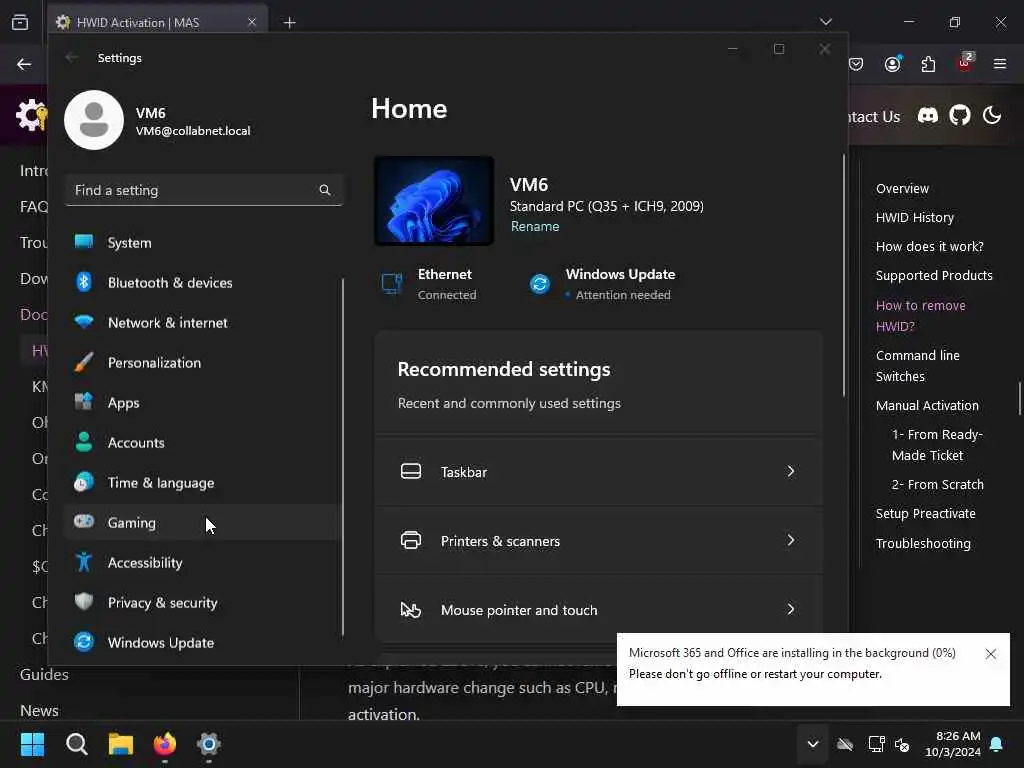Go to Troubleshooting contents link
The height and width of the screenshot is (768, 1024).
click(x=923, y=543)
